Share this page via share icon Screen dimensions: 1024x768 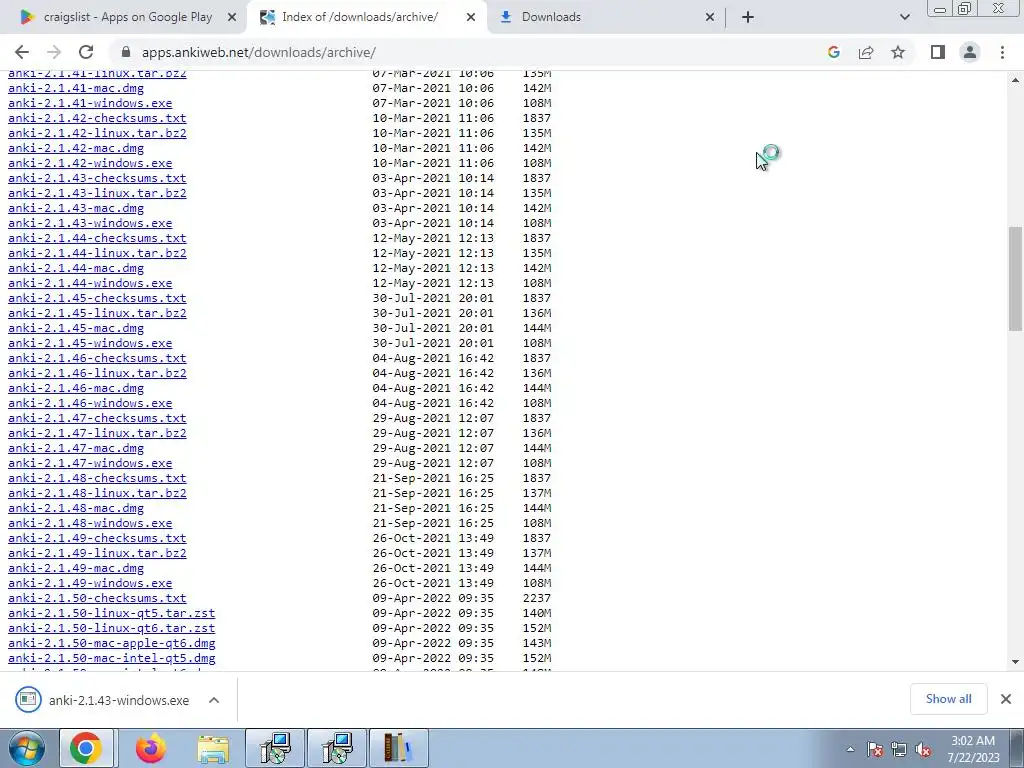[866, 52]
